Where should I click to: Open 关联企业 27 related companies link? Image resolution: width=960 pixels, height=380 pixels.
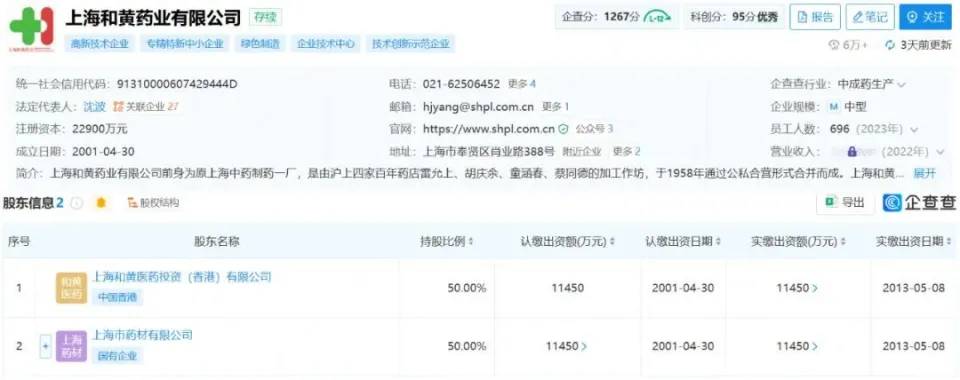pos(146,106)
